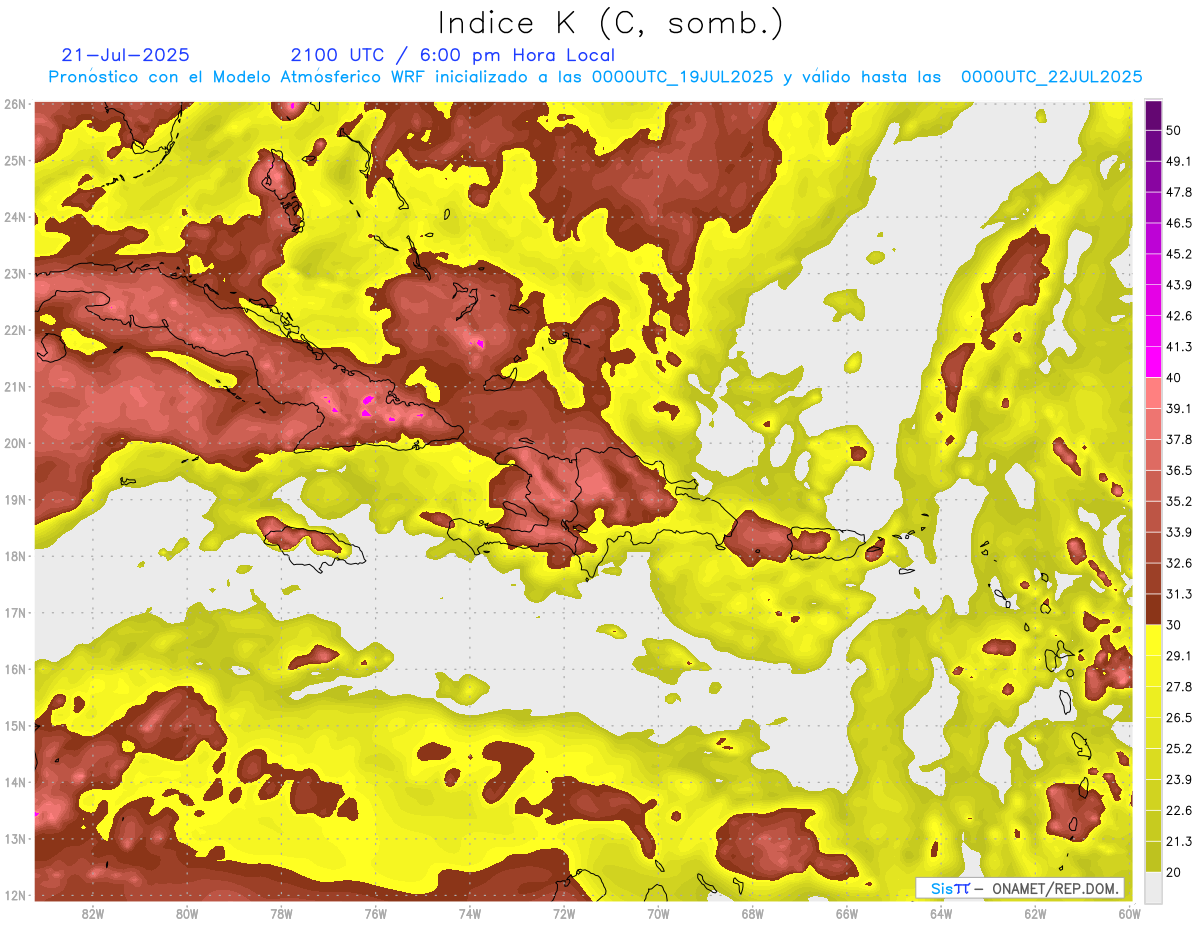Click the 'SisTT - ONAMET/REP.DOM.' logo box

click(1020, 888)
